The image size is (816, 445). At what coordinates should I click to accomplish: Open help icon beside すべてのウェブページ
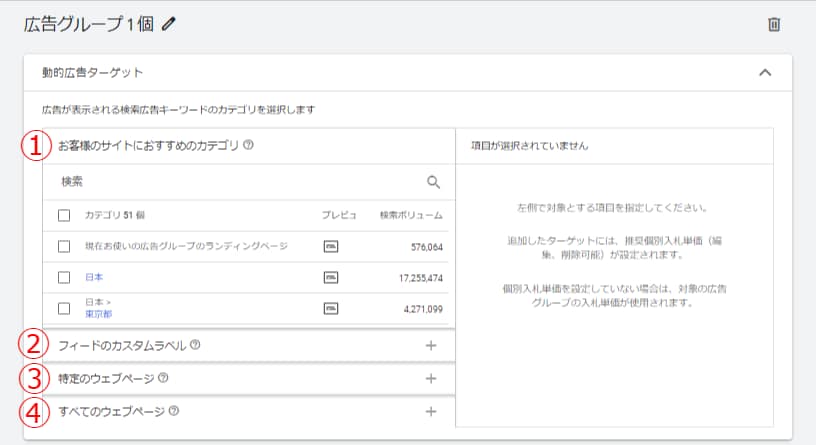point(174,410)
